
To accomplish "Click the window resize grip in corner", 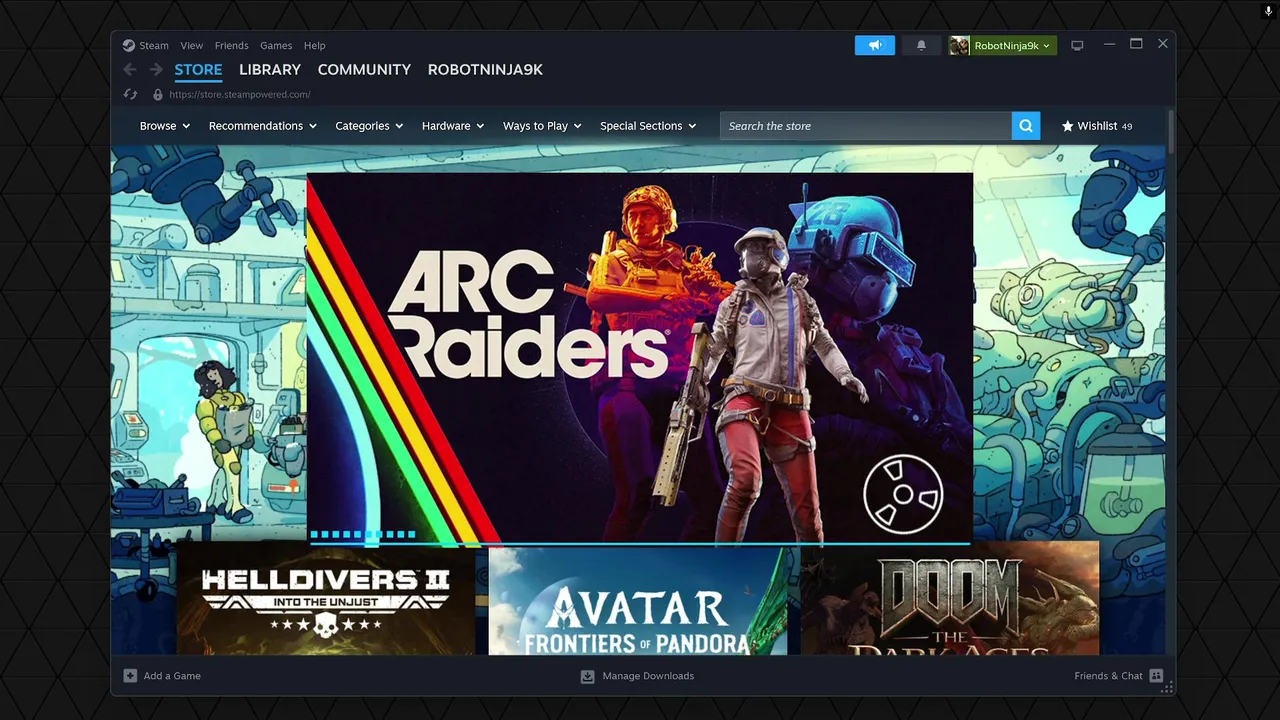I will (x=1167, y=688).
